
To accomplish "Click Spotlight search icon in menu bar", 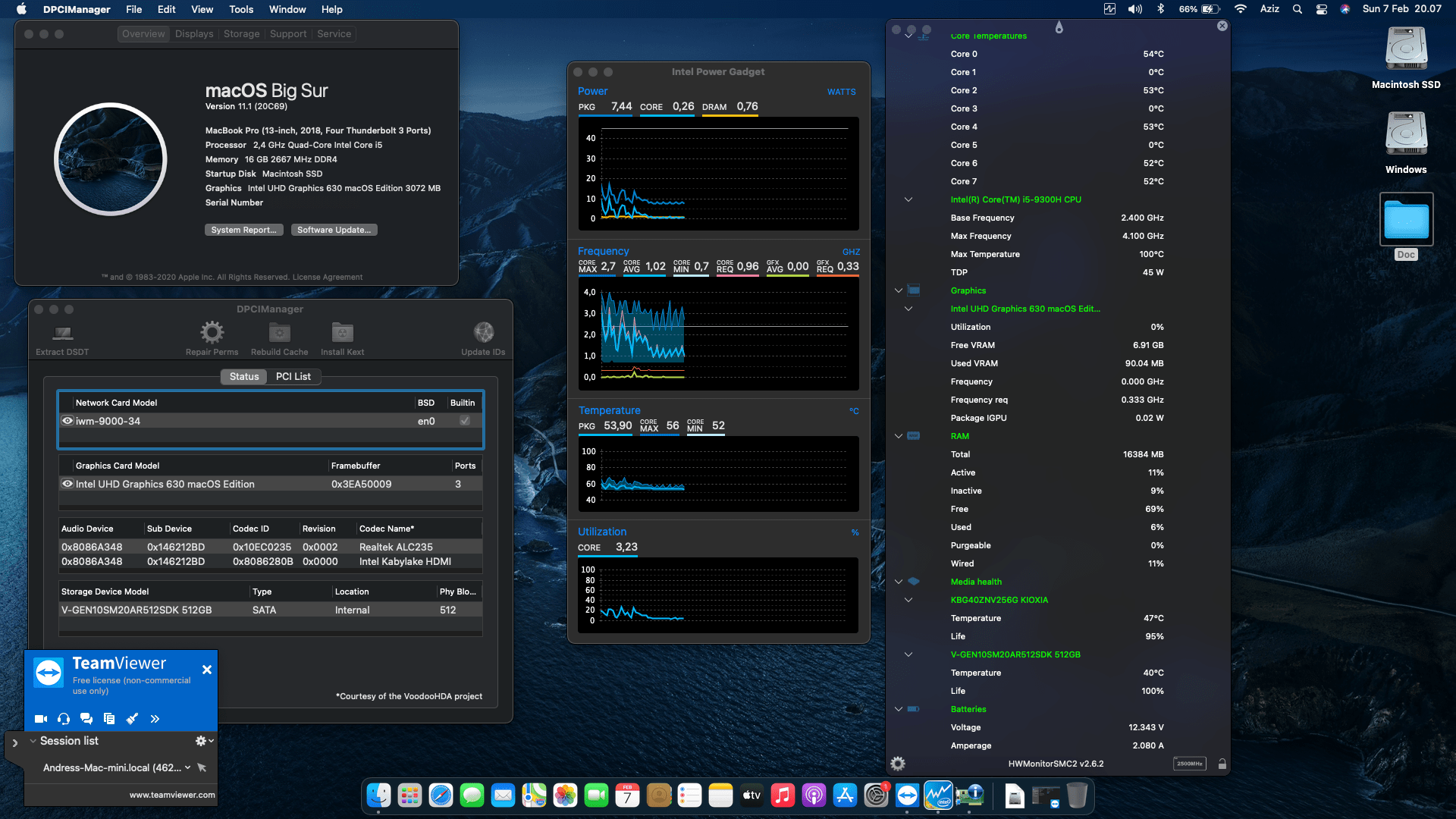I will click(1298, 9).
